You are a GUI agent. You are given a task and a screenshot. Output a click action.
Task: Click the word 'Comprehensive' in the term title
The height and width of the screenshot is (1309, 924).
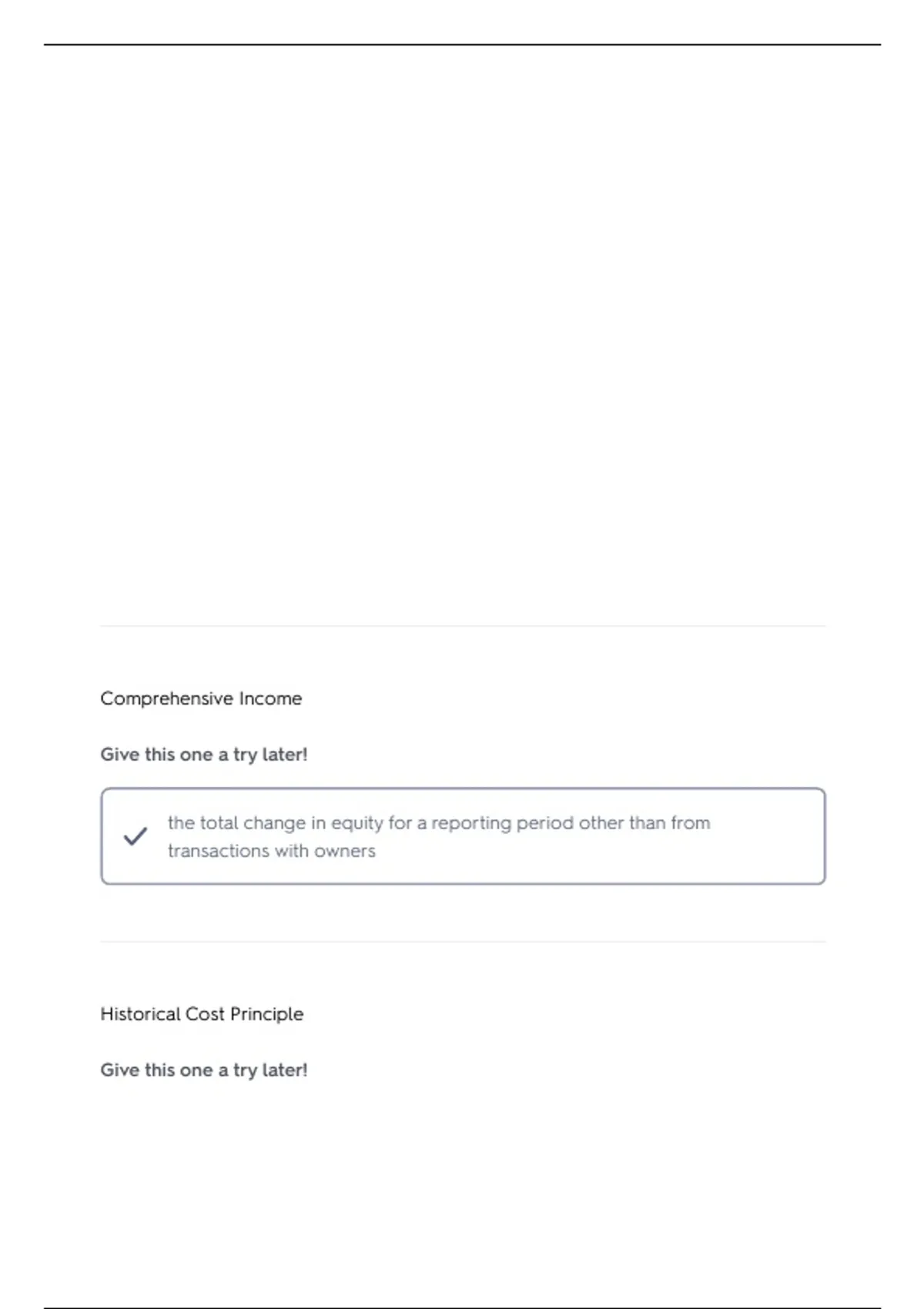pos(166,698)
